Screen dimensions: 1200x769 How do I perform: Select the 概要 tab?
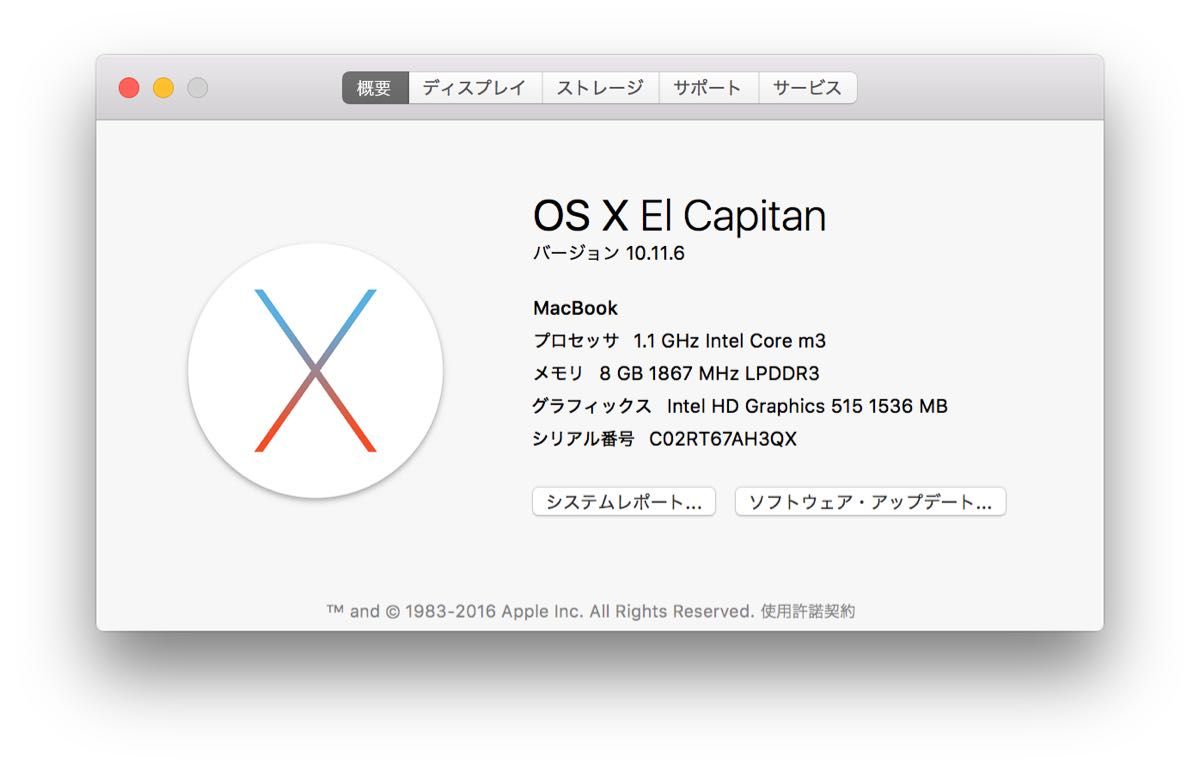(x=375, y=88)
